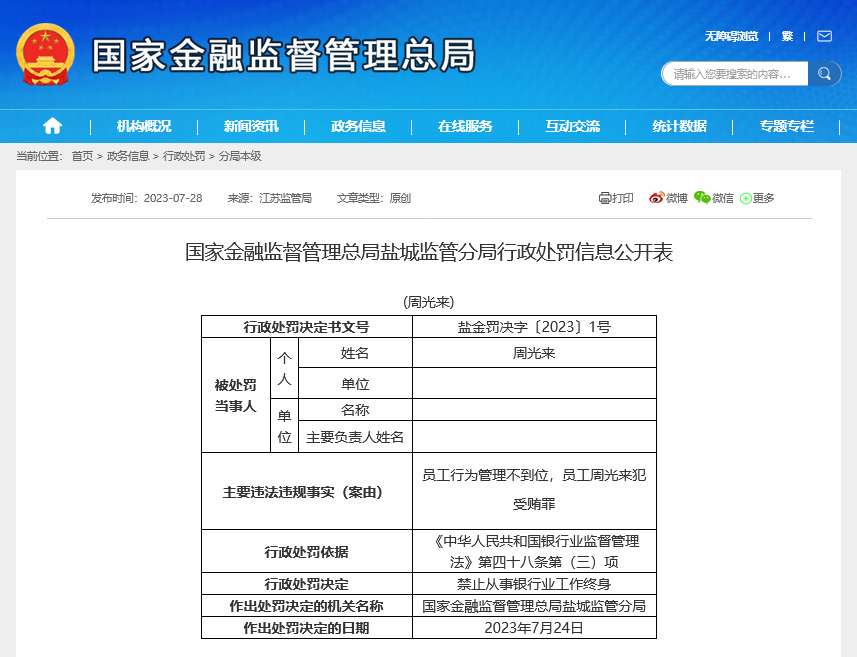Click the subtitle (周光来)
This screenshot has height=657, width=857.
click(428, 302)
